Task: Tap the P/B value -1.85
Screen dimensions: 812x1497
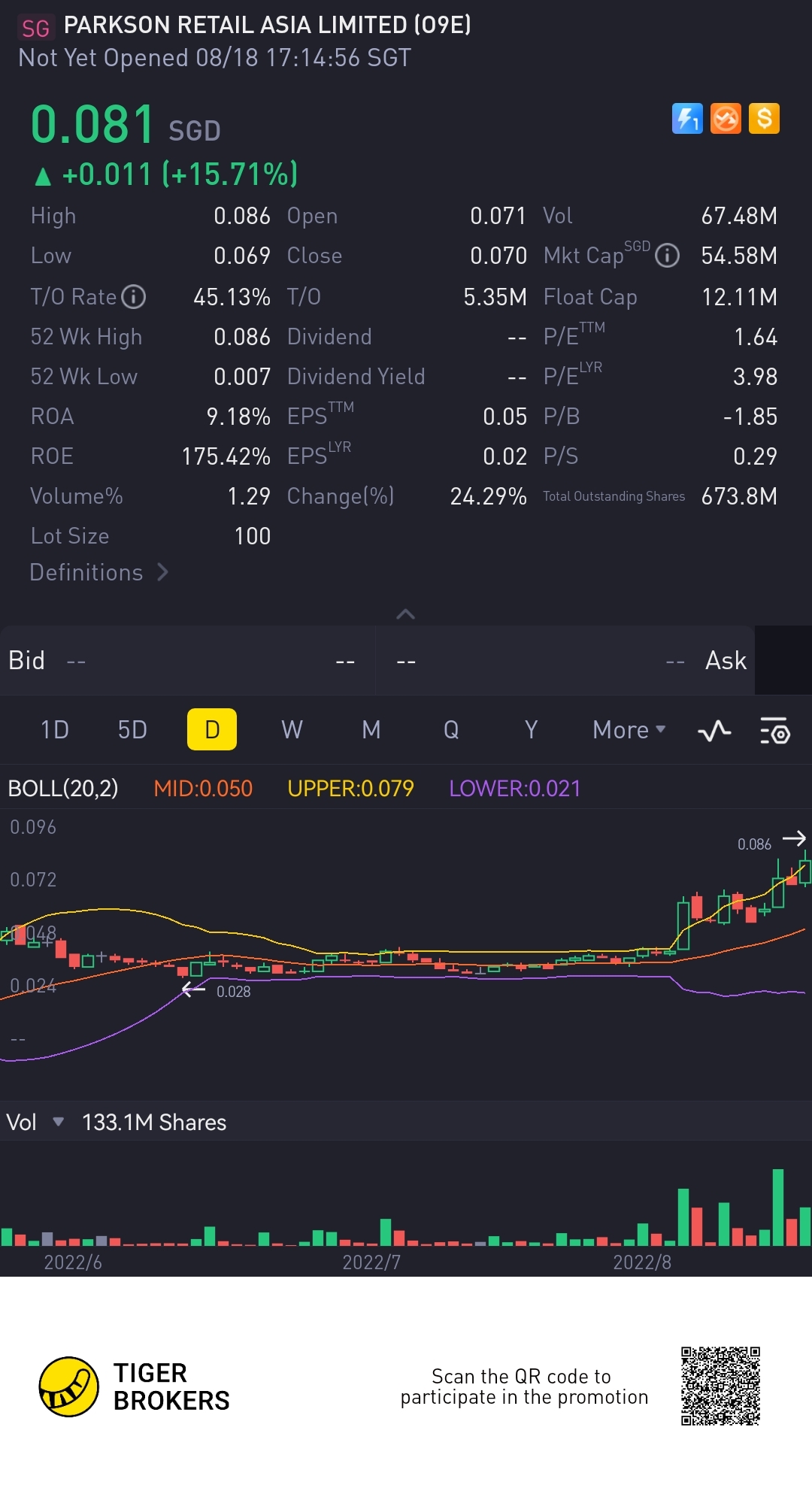Action: (x=750, y=417)
